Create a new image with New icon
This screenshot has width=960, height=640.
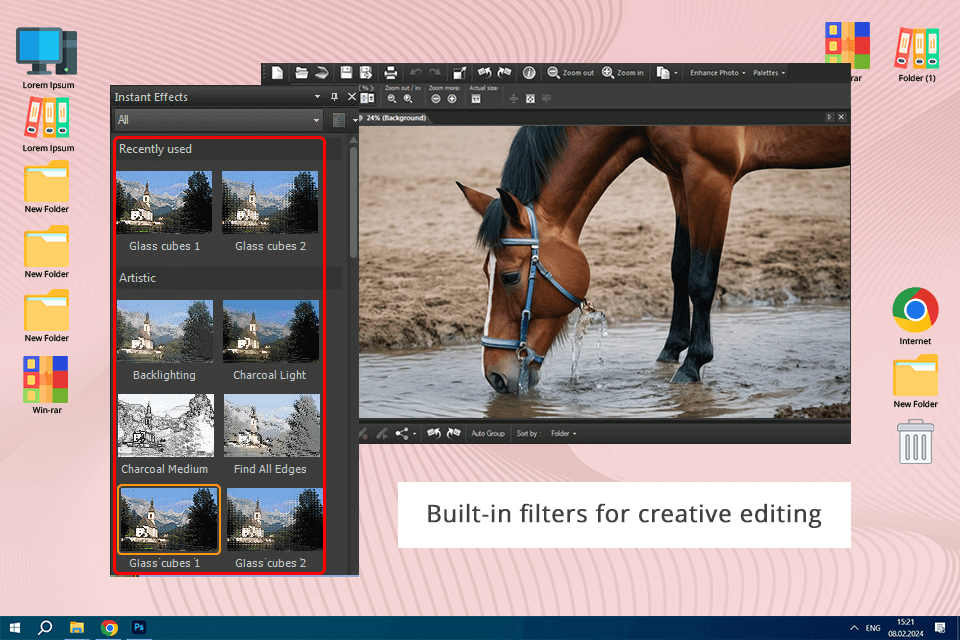tap(277, 73)
